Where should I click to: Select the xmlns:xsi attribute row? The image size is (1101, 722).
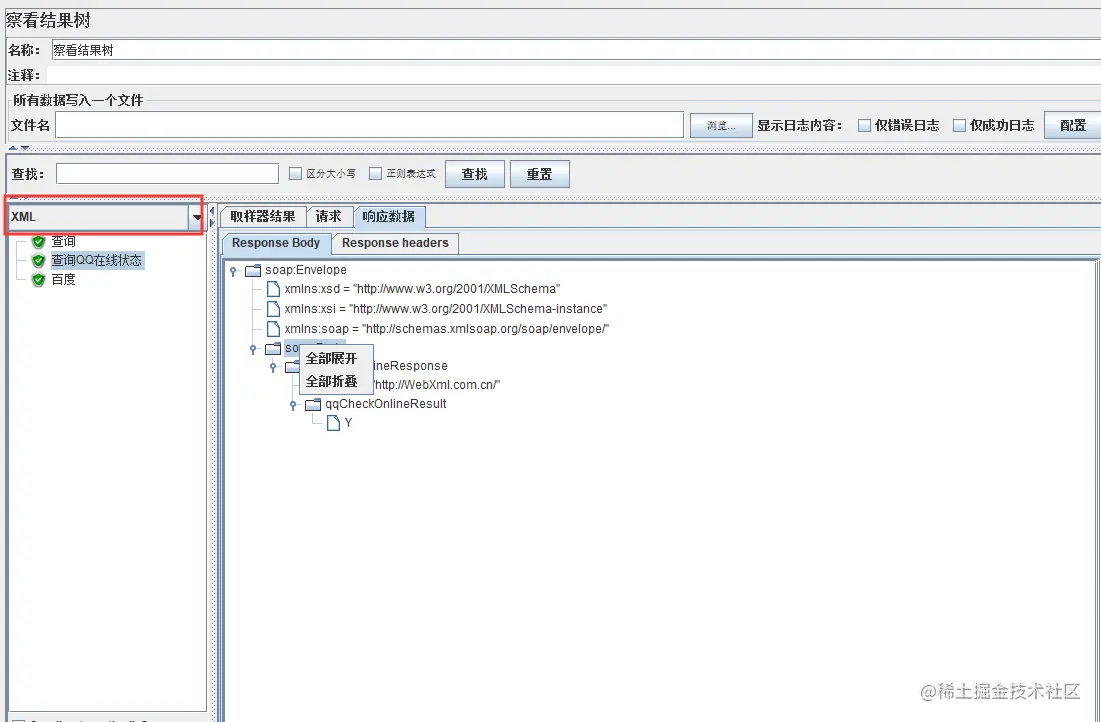pos(446,308)
